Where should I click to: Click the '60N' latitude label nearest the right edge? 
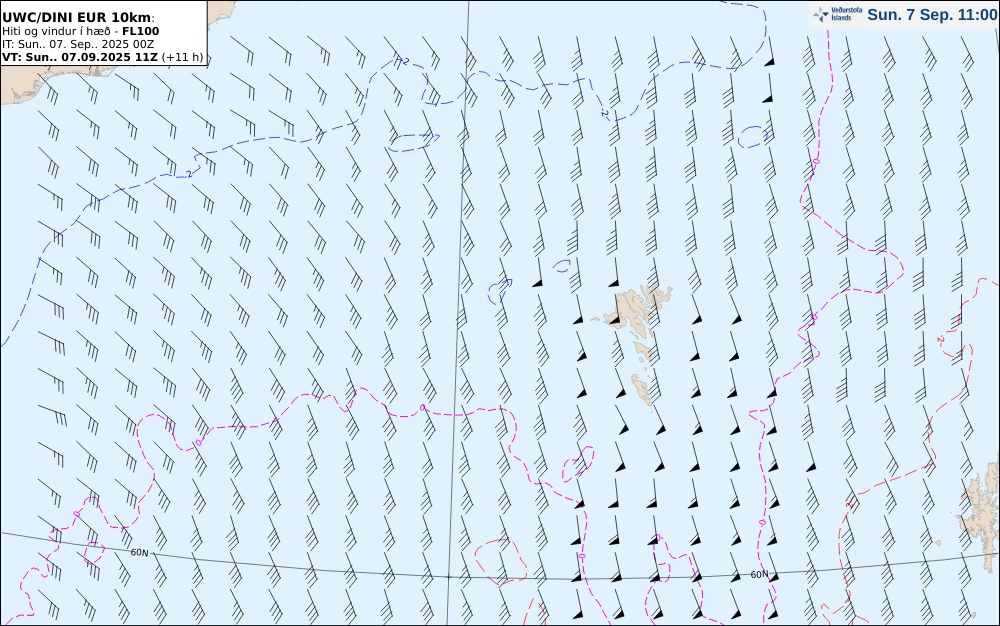pyautogui.click(x=759, y=574)
